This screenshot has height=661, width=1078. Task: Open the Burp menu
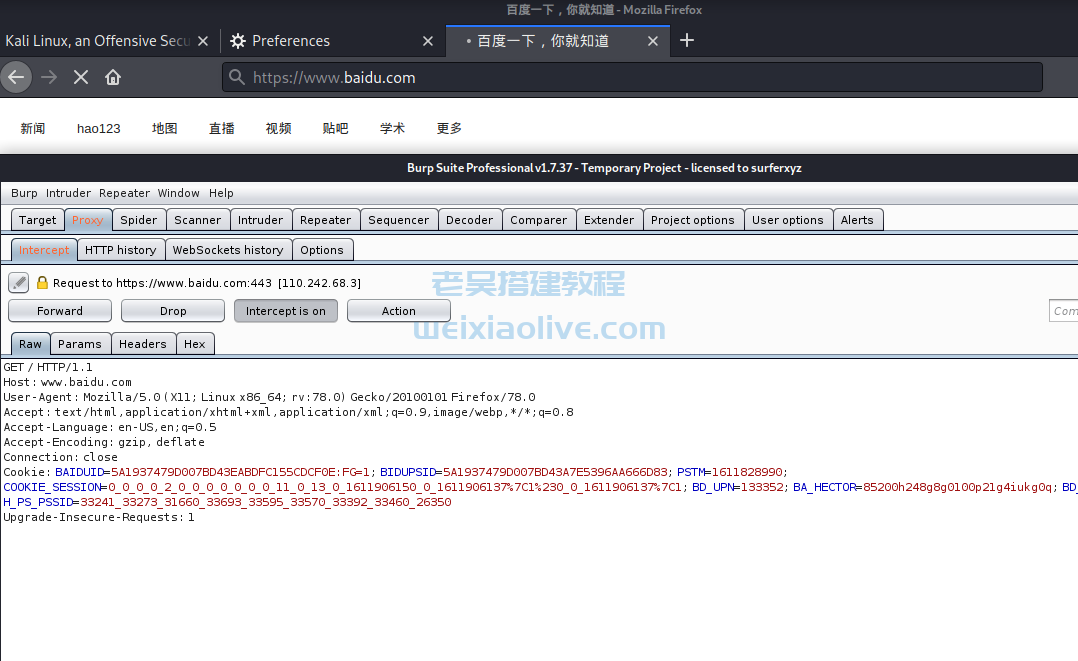(x=24, y=193)
